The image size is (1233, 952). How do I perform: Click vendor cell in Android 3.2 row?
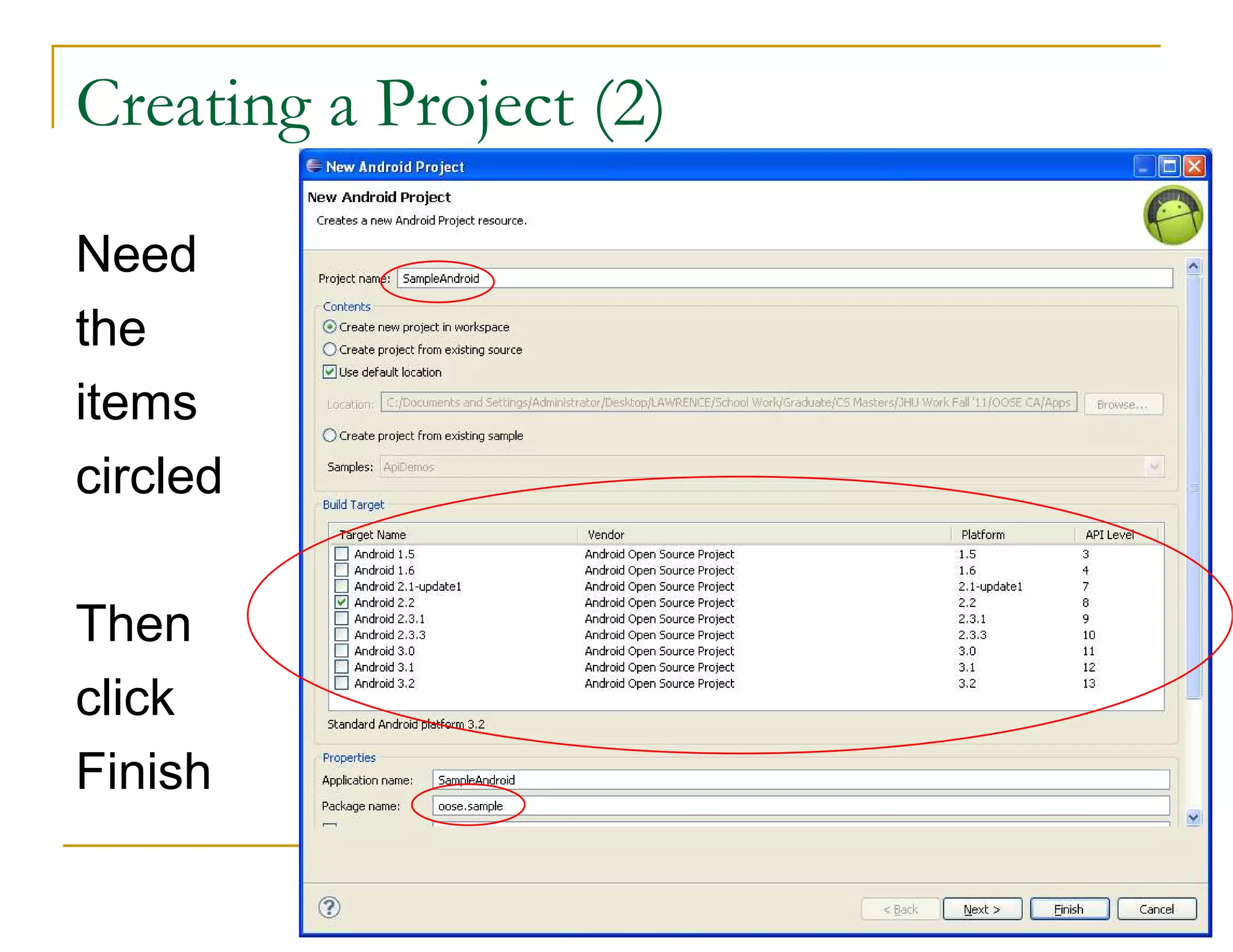pos(659,684)
